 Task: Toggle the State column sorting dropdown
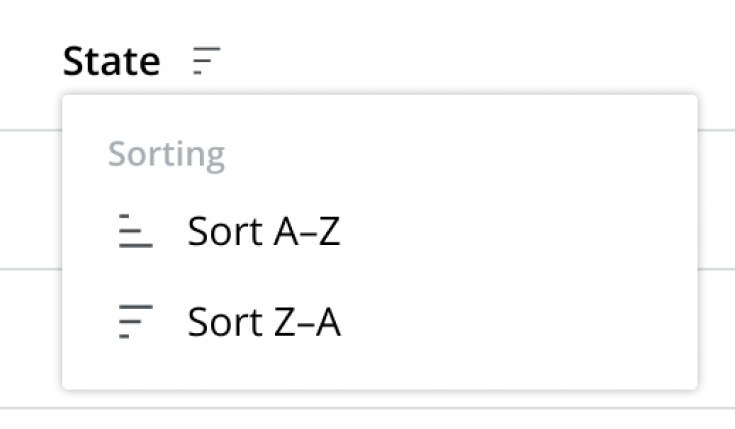tap(206, 60)
